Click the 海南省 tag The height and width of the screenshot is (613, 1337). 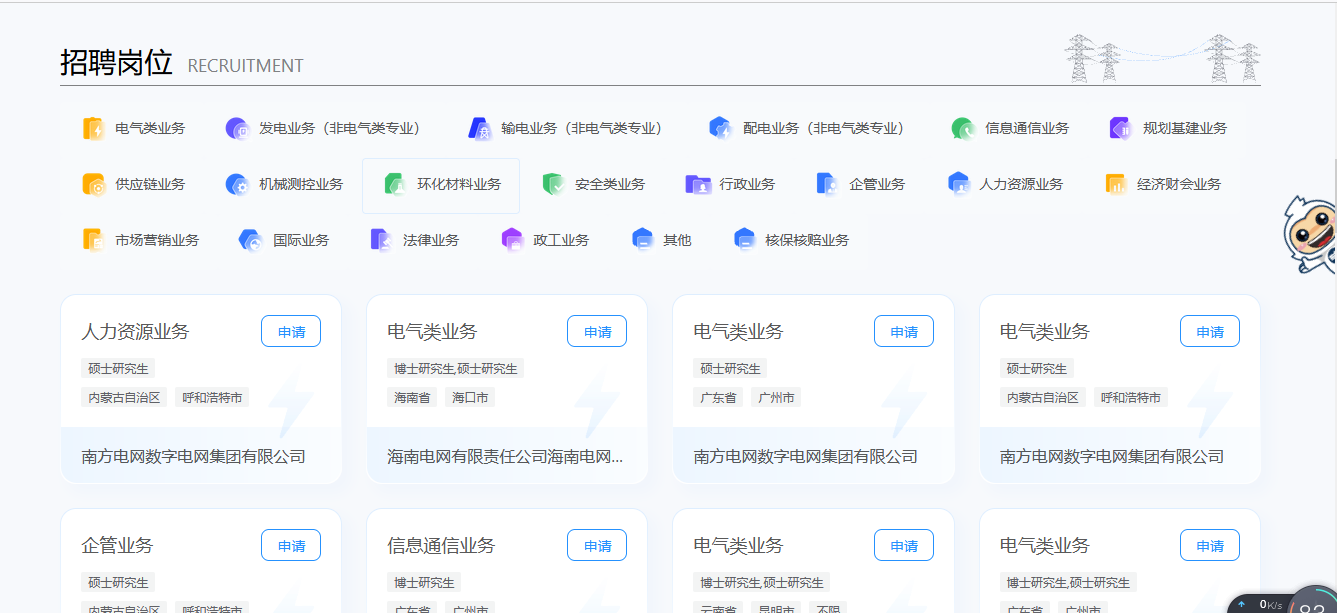click(412, 397)
